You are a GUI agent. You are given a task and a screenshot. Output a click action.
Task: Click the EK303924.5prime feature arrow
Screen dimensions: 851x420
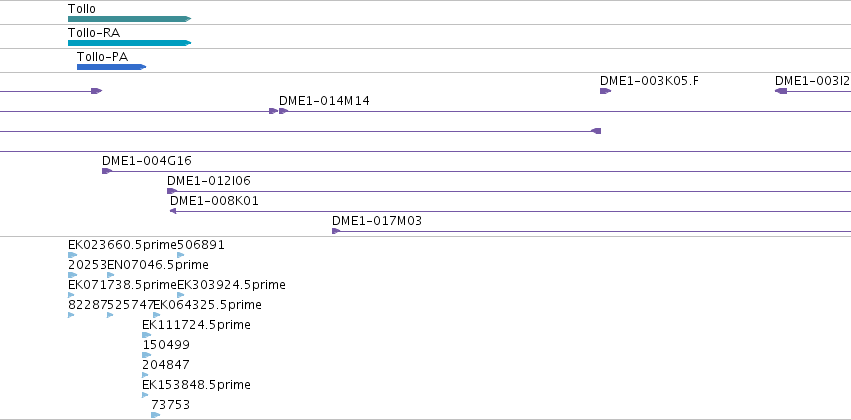coord(181,295)
